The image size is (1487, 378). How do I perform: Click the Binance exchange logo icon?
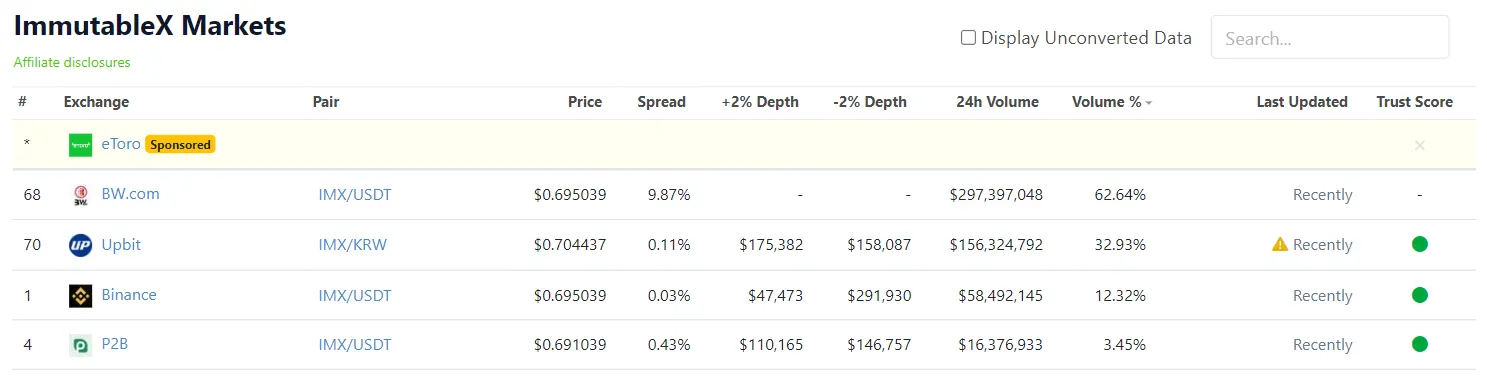point(81,296)
